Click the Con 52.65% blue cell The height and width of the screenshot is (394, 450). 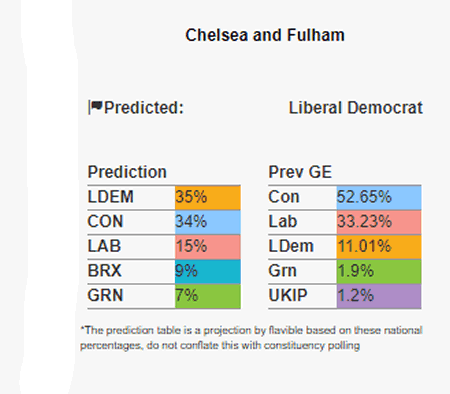[x=379, y=197]
